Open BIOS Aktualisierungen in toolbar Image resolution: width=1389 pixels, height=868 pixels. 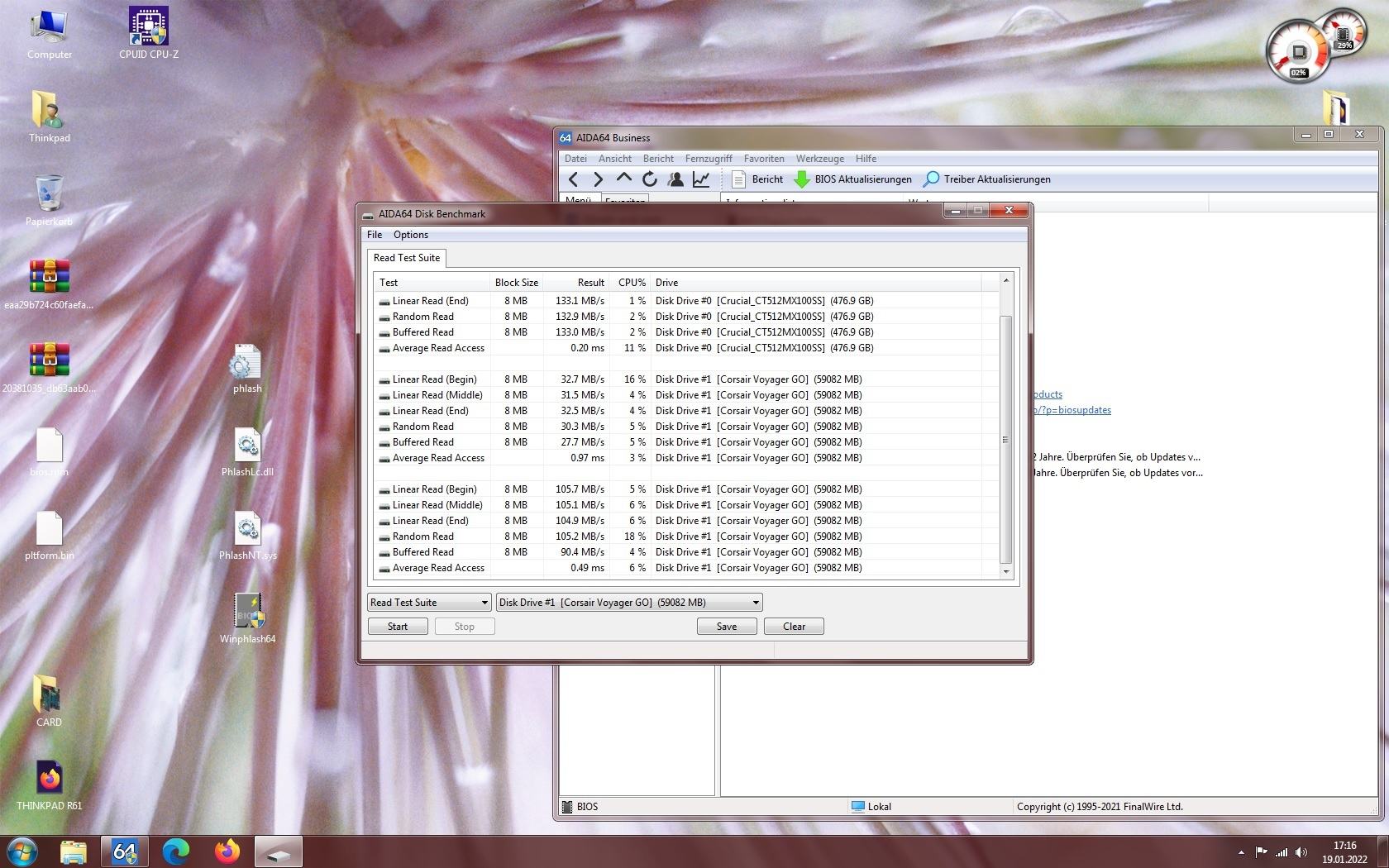point(852,179)
